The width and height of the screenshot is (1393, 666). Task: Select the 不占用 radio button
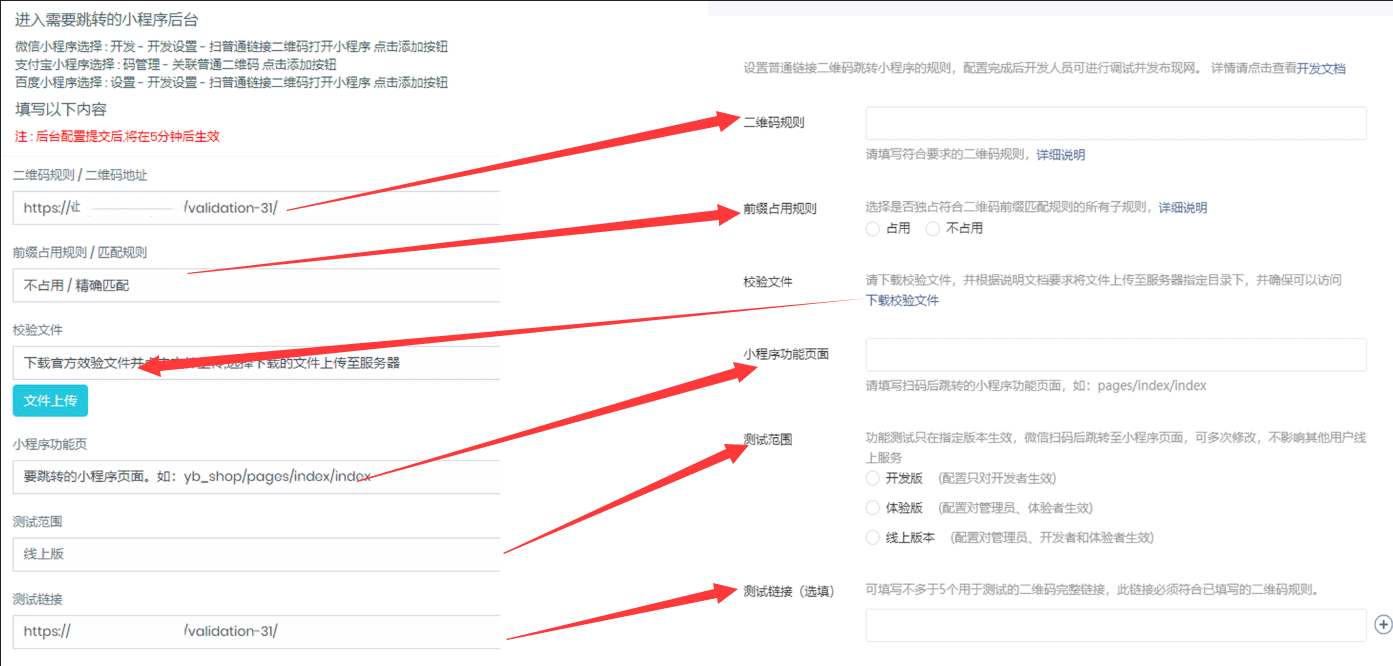tap(933, 228)
